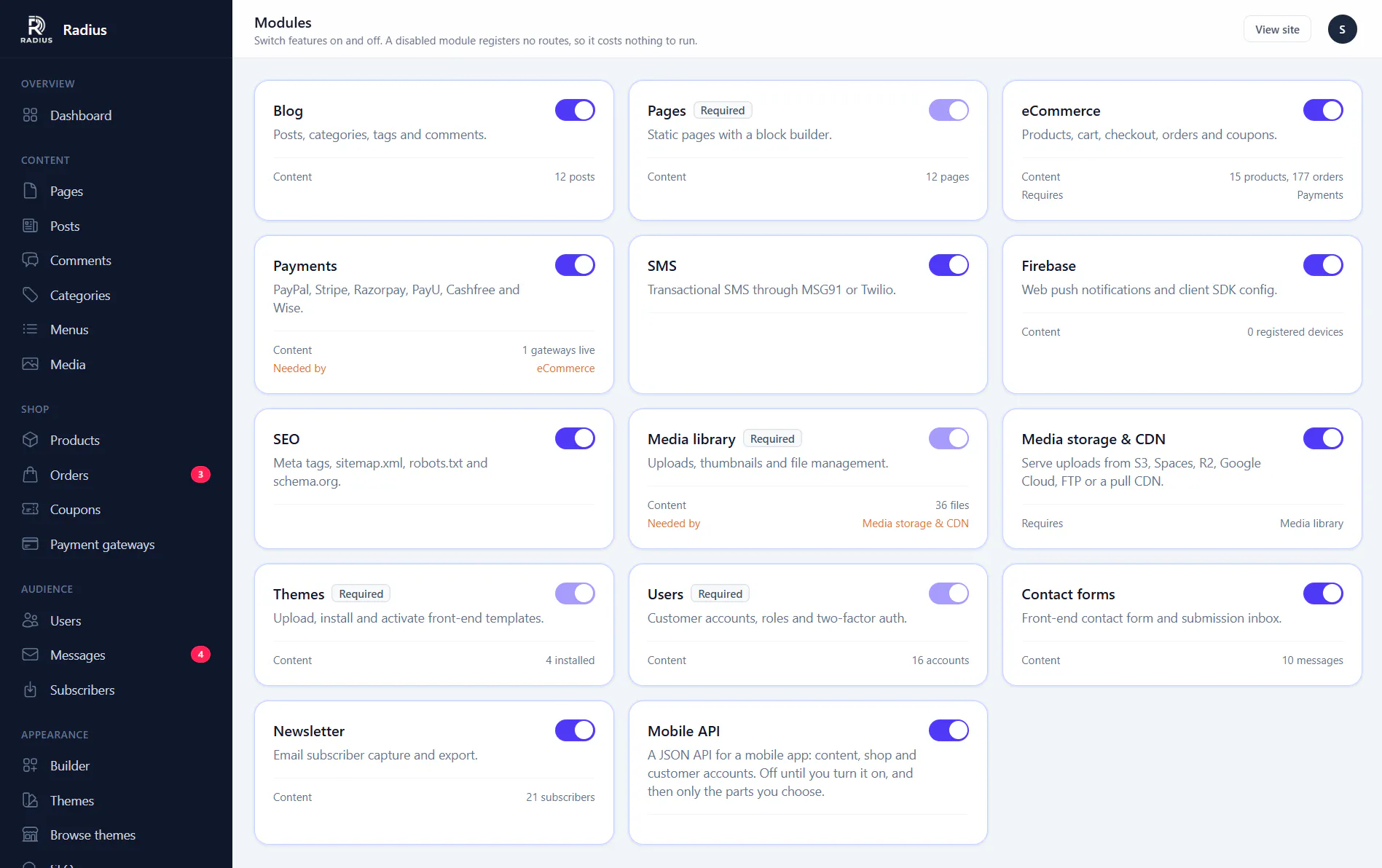
Task: Open Themes in the Appearance menu
Action: (117, 800)
